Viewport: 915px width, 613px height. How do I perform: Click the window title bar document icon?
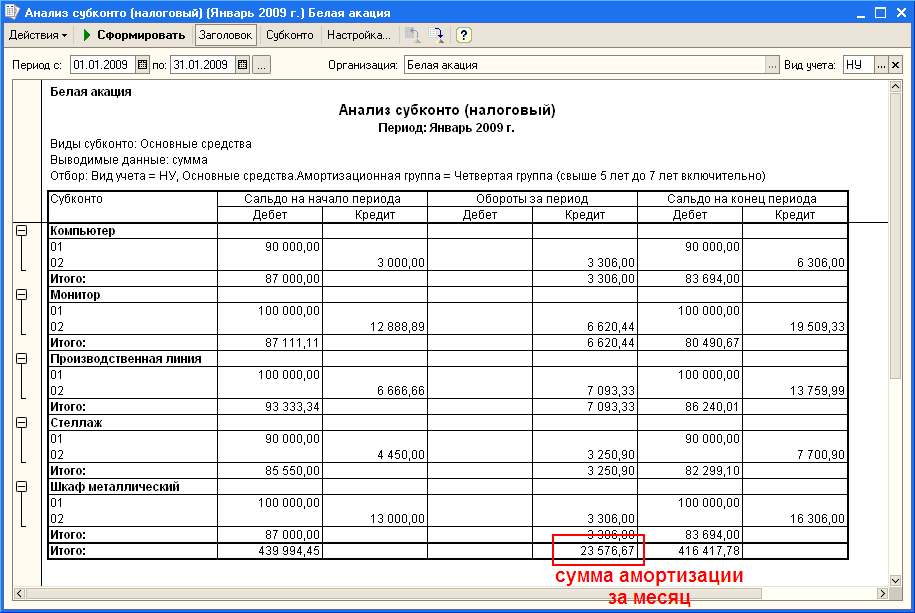(12, 12)
